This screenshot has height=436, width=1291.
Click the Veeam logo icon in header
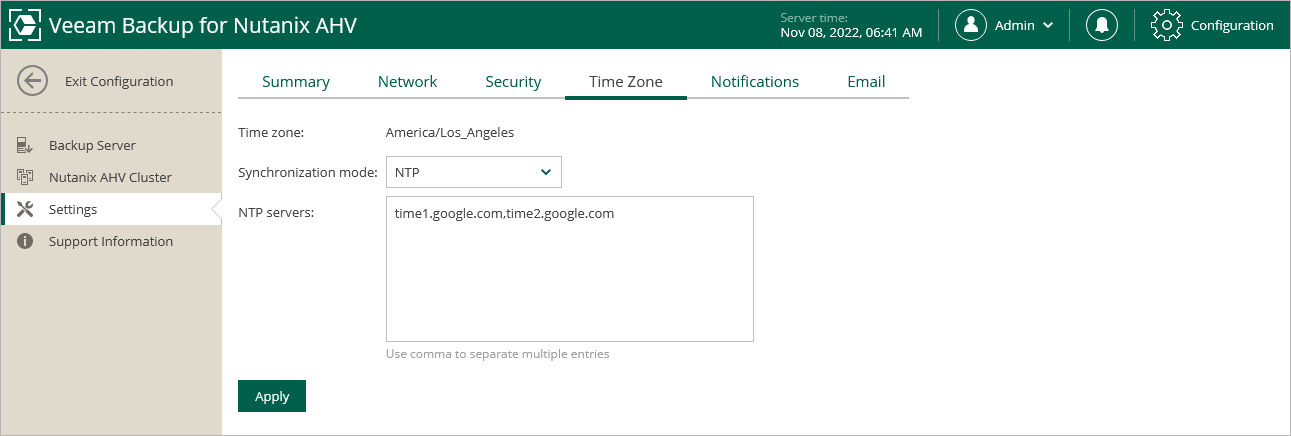[x=25, y=25]
